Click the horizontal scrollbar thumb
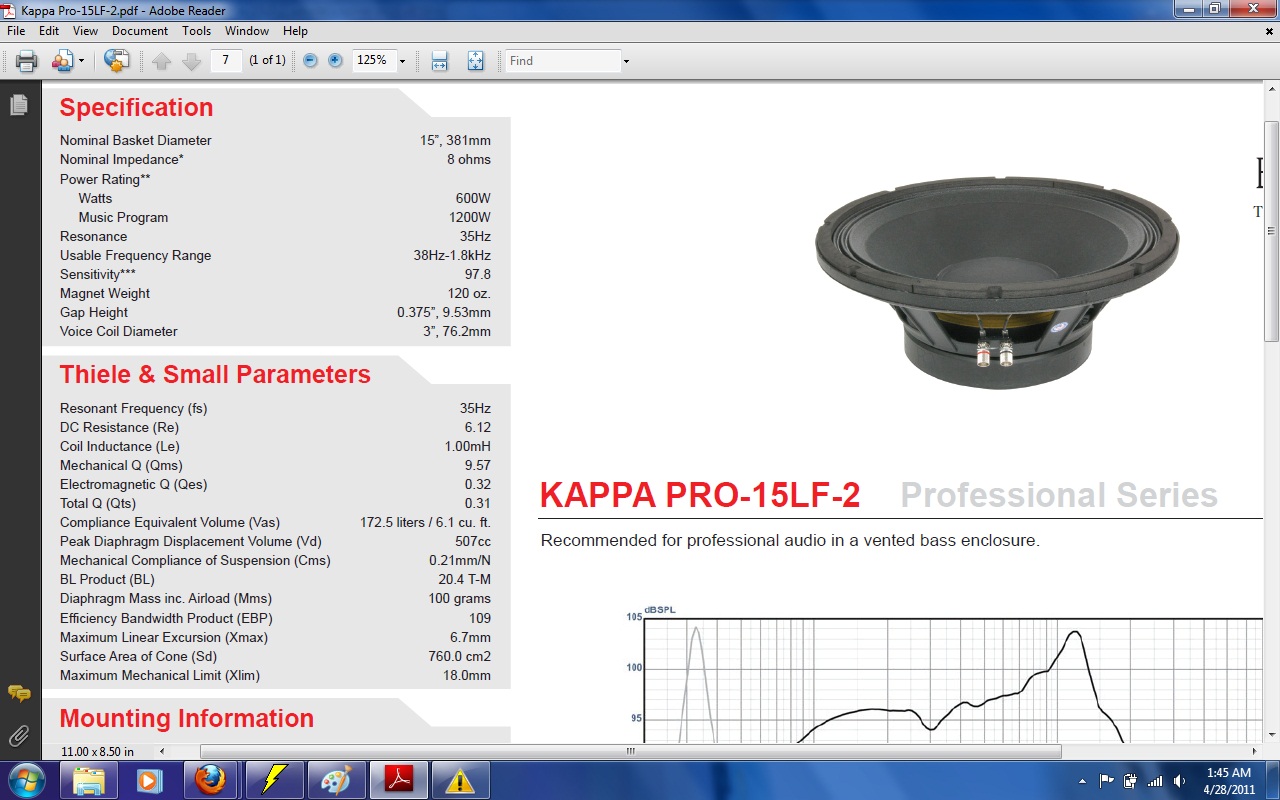Screen dimensions: 1280x800 click(630, 751)
